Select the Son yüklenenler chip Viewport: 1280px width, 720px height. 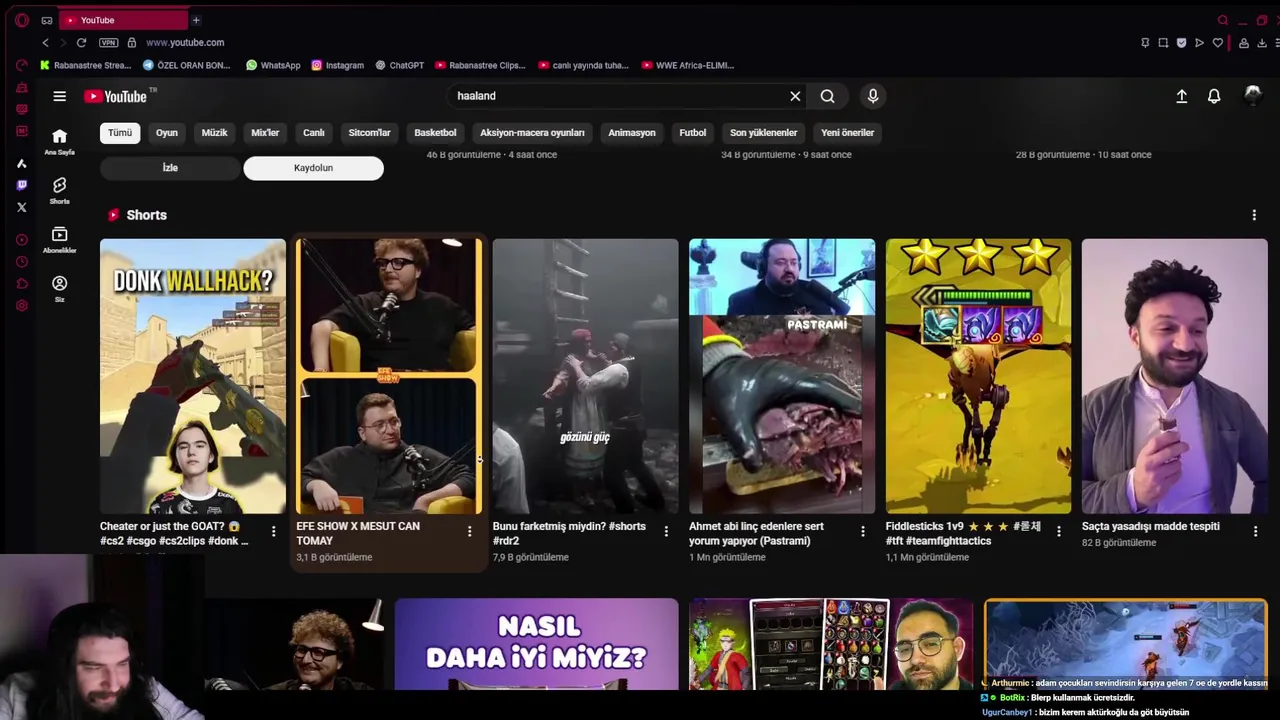click(x=763, y=133)
